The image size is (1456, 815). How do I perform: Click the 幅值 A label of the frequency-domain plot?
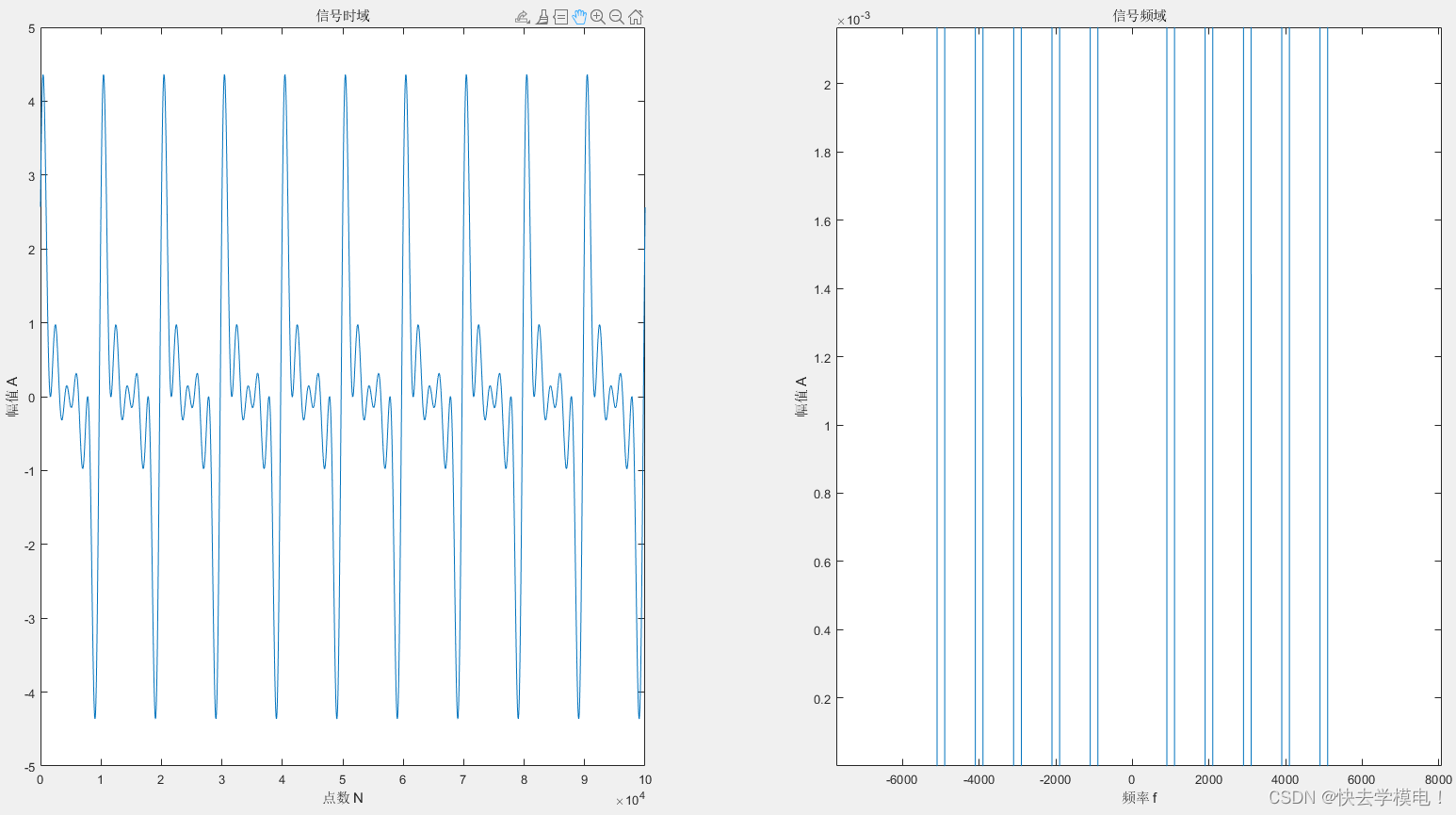pos(801,397)
